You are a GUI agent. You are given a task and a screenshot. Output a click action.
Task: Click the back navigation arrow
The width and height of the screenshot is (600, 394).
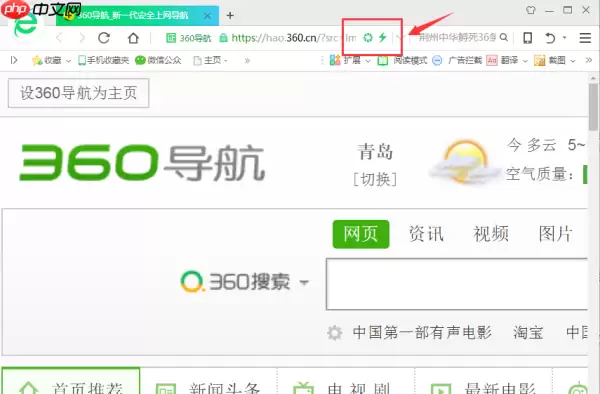point(59,38)
